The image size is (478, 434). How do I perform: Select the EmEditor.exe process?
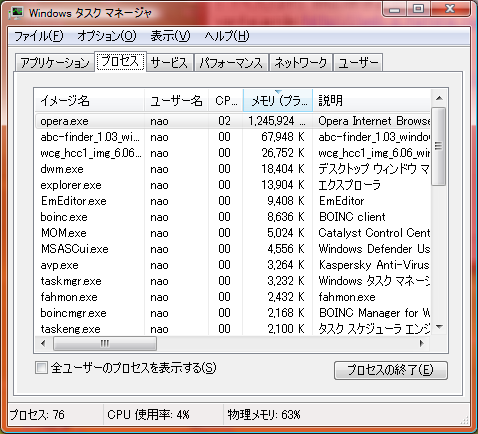pos(233,201)
